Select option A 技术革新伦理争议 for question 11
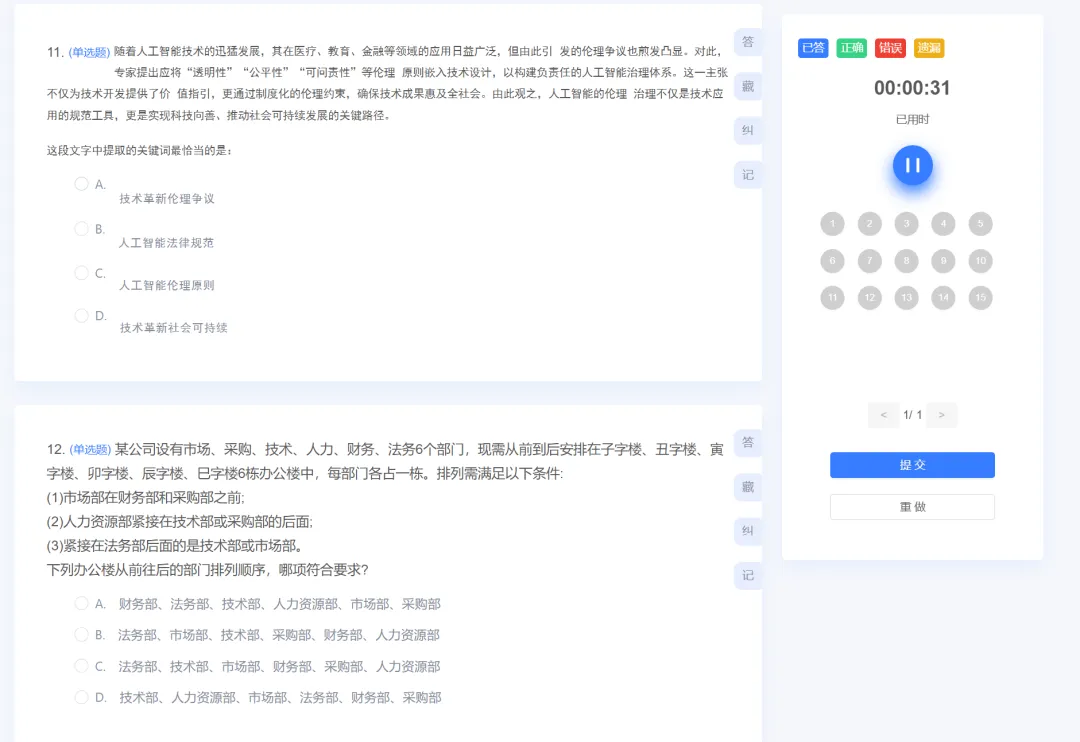This screenshot has width=1080, height=742. click(x=81, y=184)
